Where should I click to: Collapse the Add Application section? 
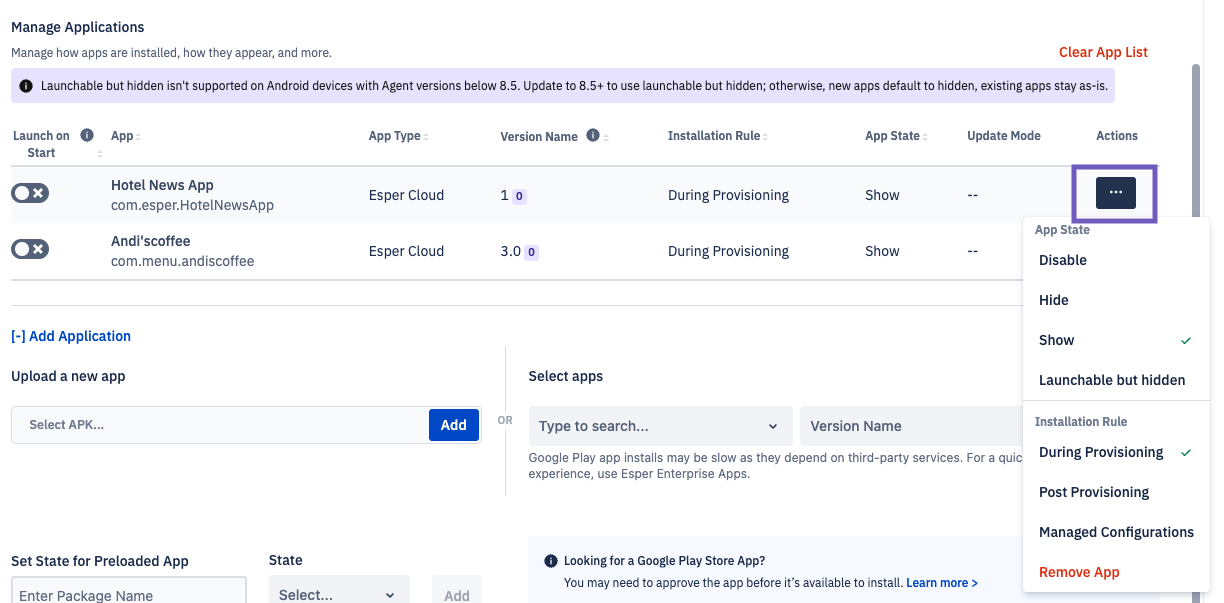tap(70, 335)
